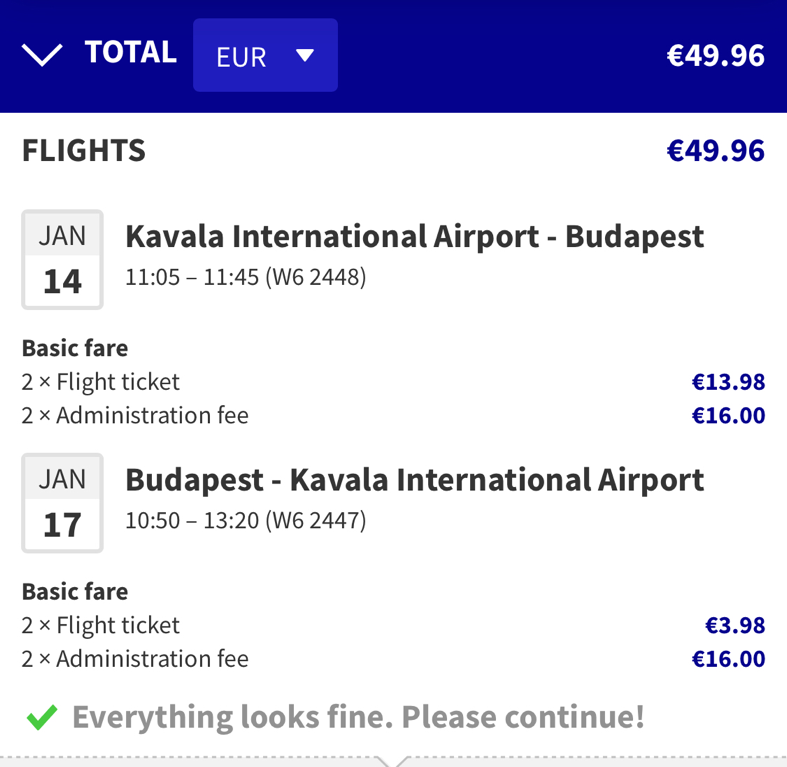Select Kavala International Airport - Budapest flight
The image size is (787, 767).
coord(414,237)
